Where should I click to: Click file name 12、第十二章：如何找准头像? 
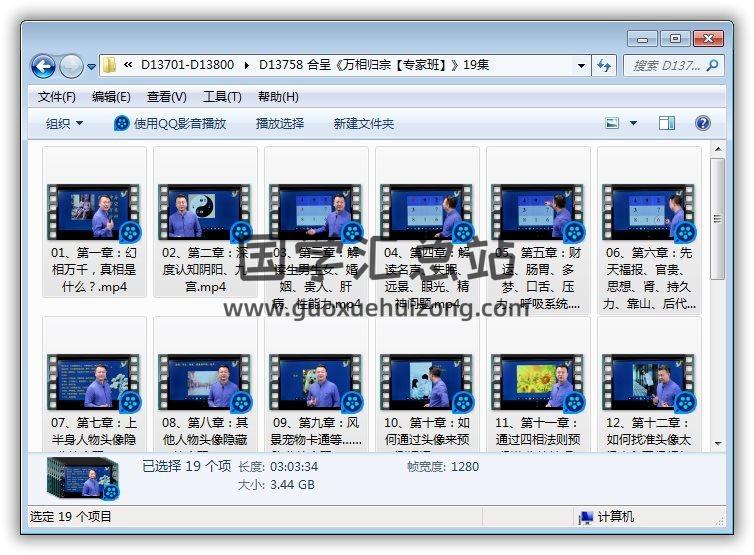coord(649,433)
